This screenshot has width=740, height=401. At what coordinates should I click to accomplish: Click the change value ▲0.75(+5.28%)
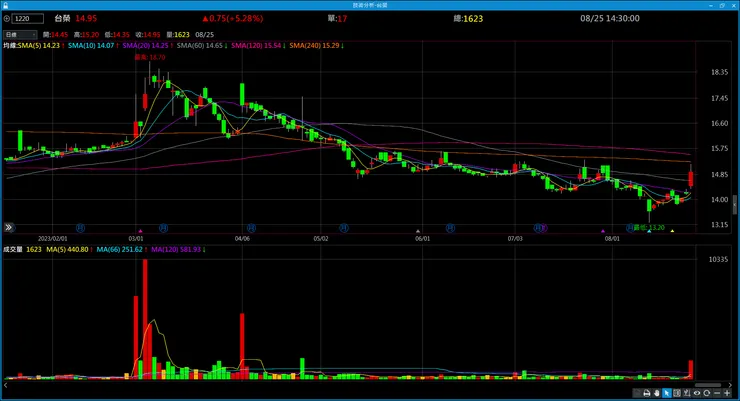[233, 18]
